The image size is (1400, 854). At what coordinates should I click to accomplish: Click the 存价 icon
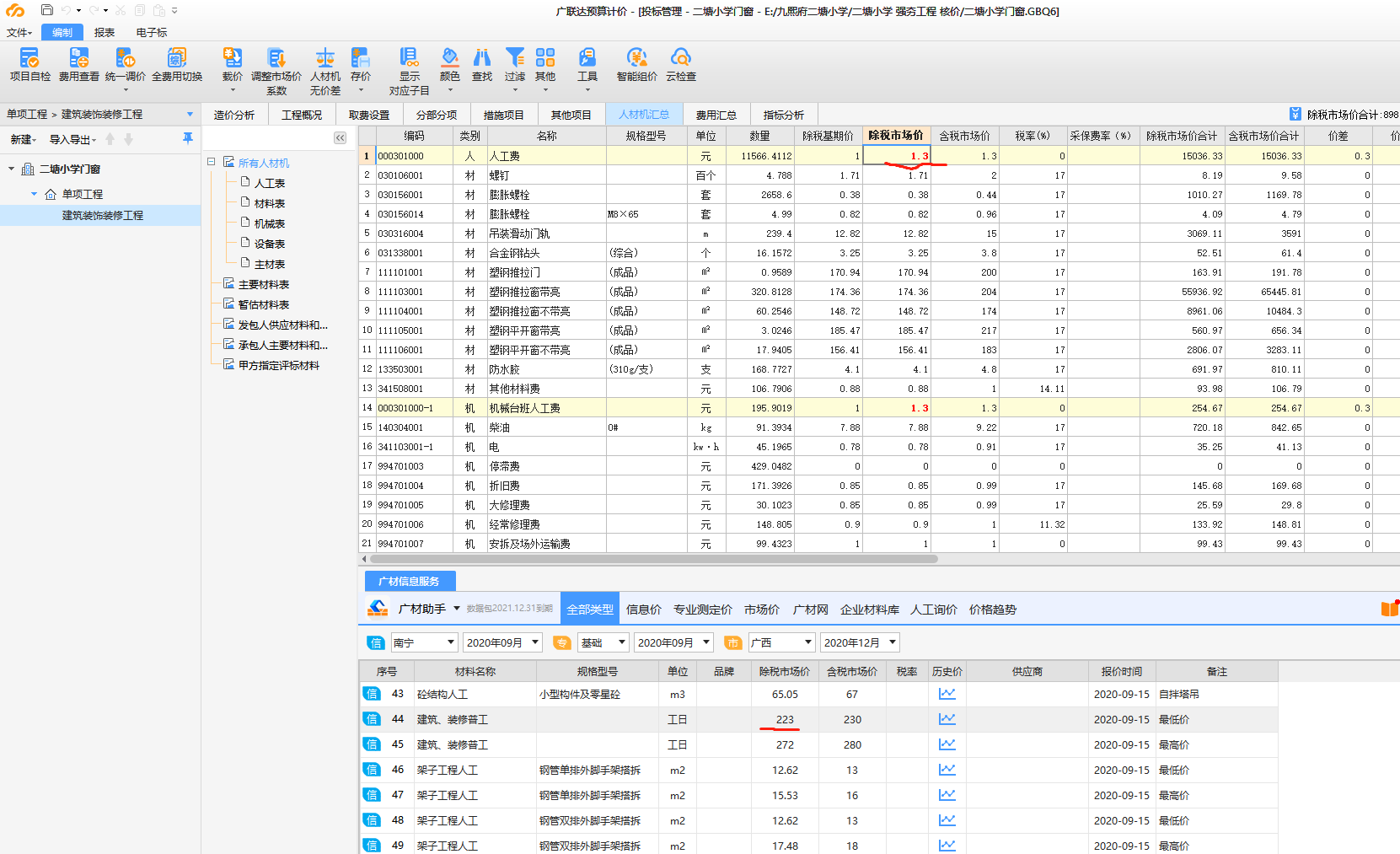pos(361,57)
